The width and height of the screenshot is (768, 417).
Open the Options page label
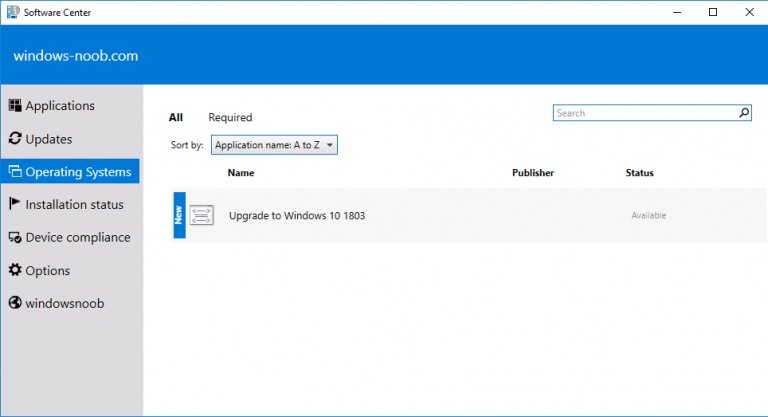tap(48, 270)
